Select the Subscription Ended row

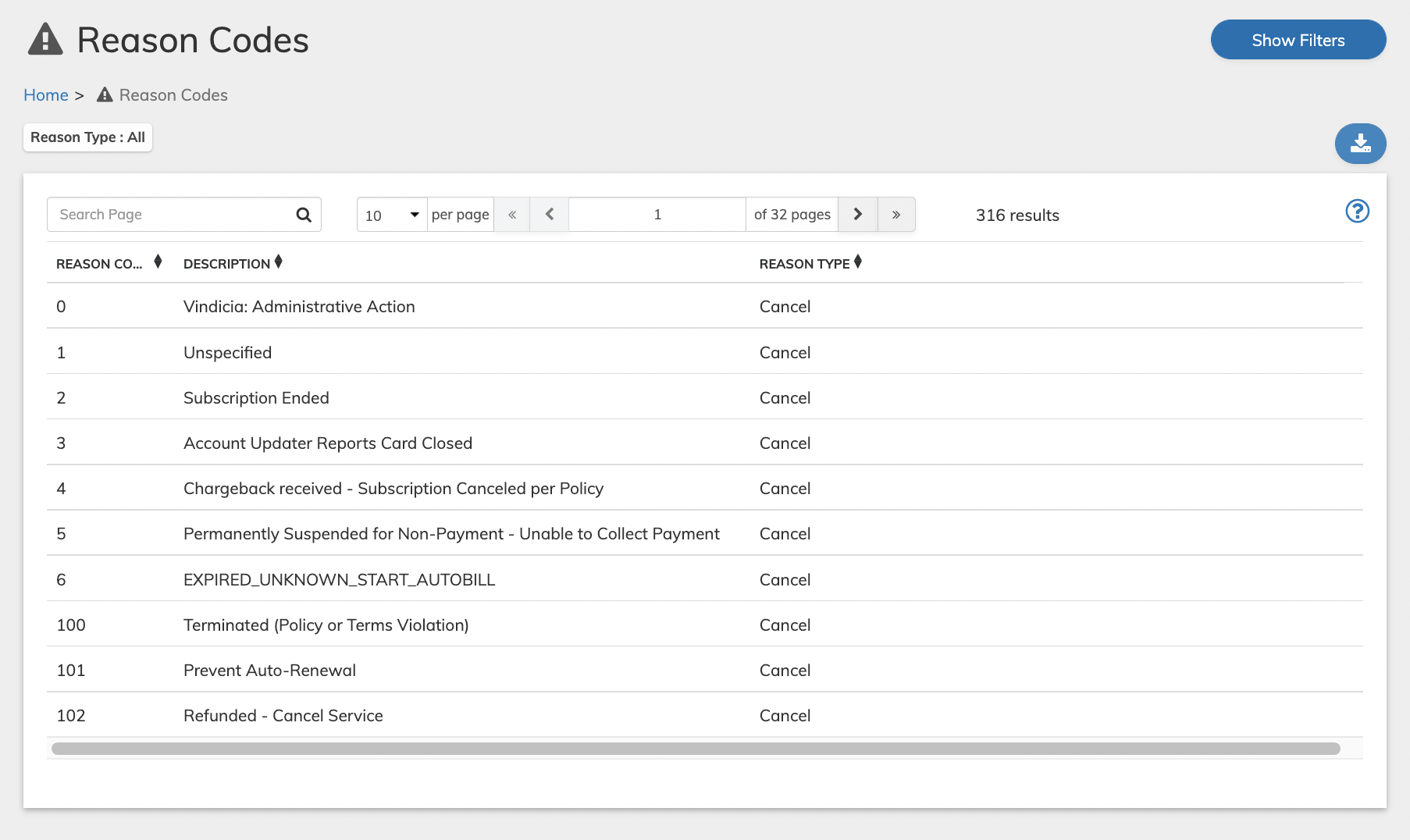[x=705, y=397]
